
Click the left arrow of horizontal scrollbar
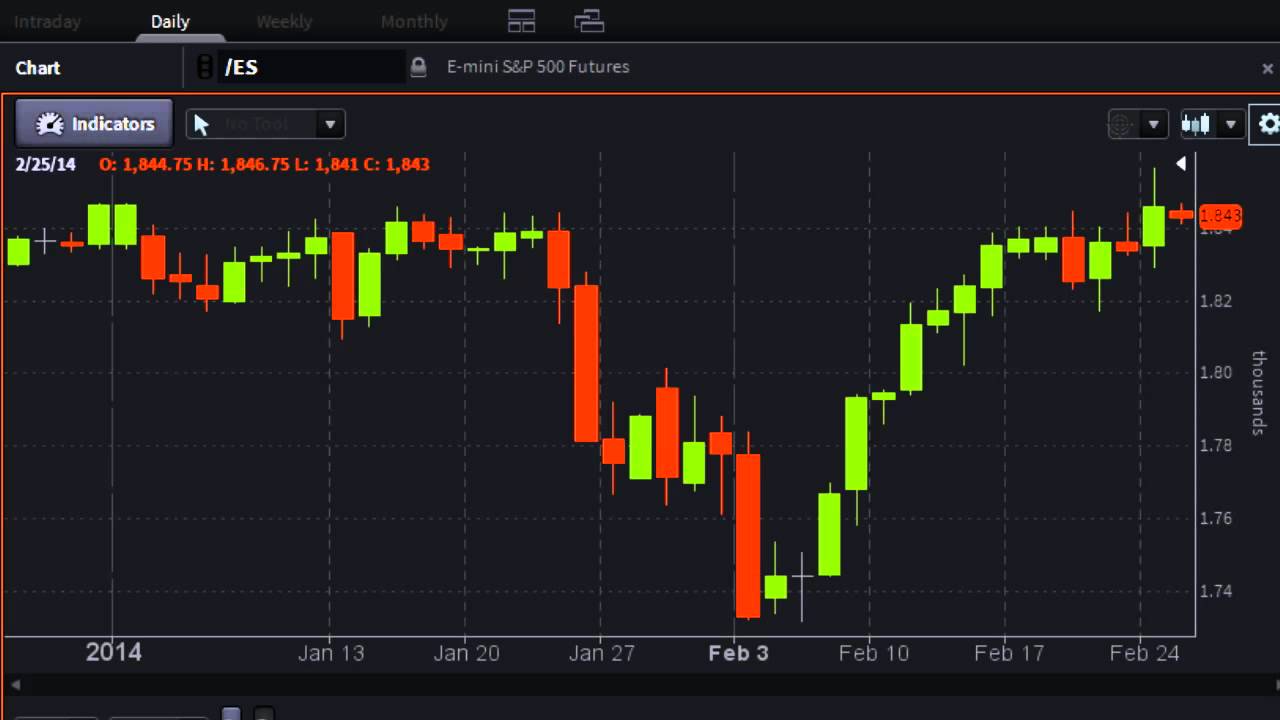click(x=15, y=685)
